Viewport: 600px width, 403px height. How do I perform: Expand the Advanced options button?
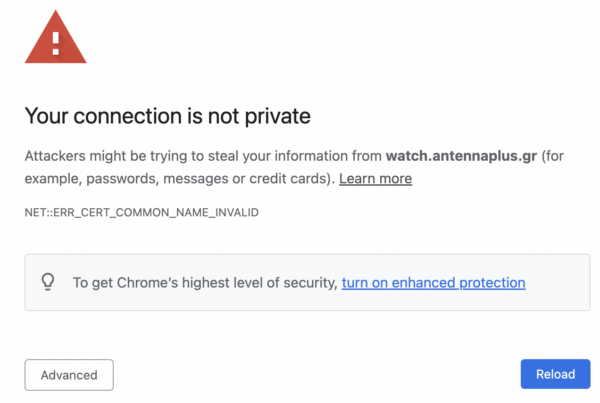pos(69,375)
